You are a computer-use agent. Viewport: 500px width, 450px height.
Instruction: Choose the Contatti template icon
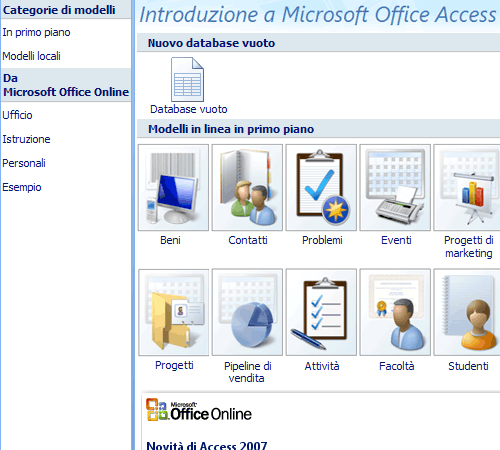pos(247,187)
